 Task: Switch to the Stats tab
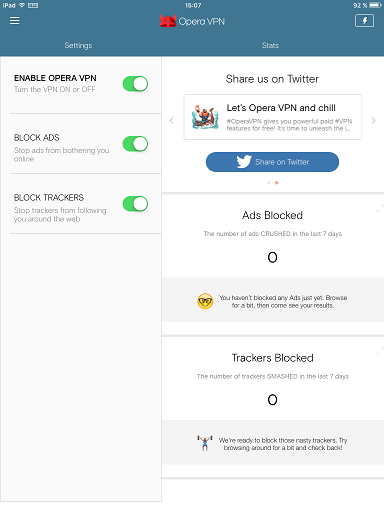pyautogui.click(x=270, y=45)
